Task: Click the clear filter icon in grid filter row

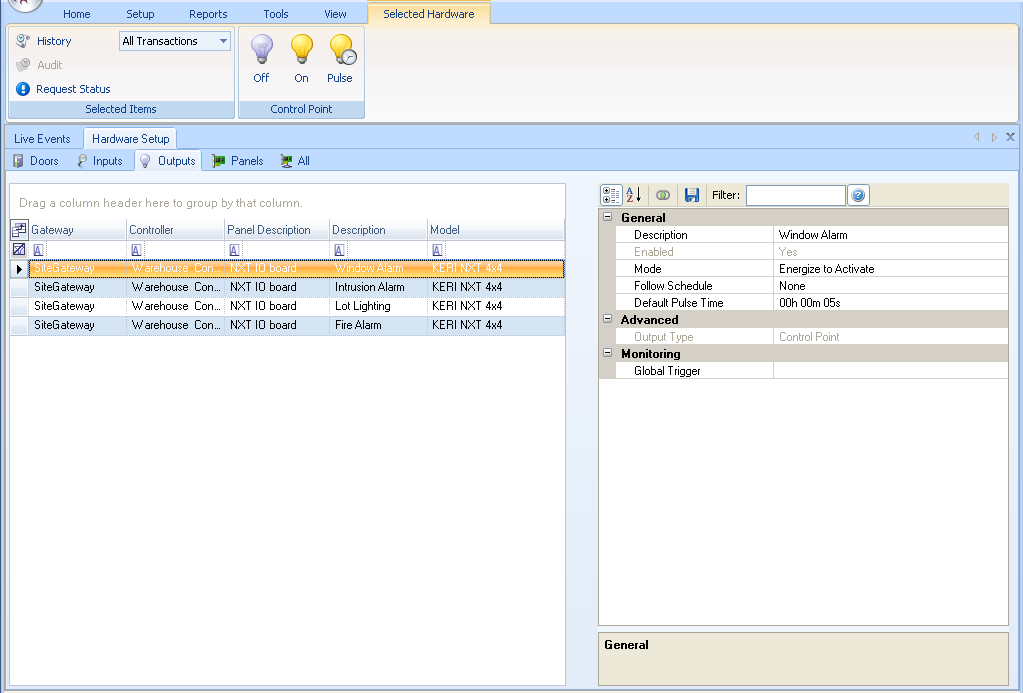Action: tap(19, 249)
